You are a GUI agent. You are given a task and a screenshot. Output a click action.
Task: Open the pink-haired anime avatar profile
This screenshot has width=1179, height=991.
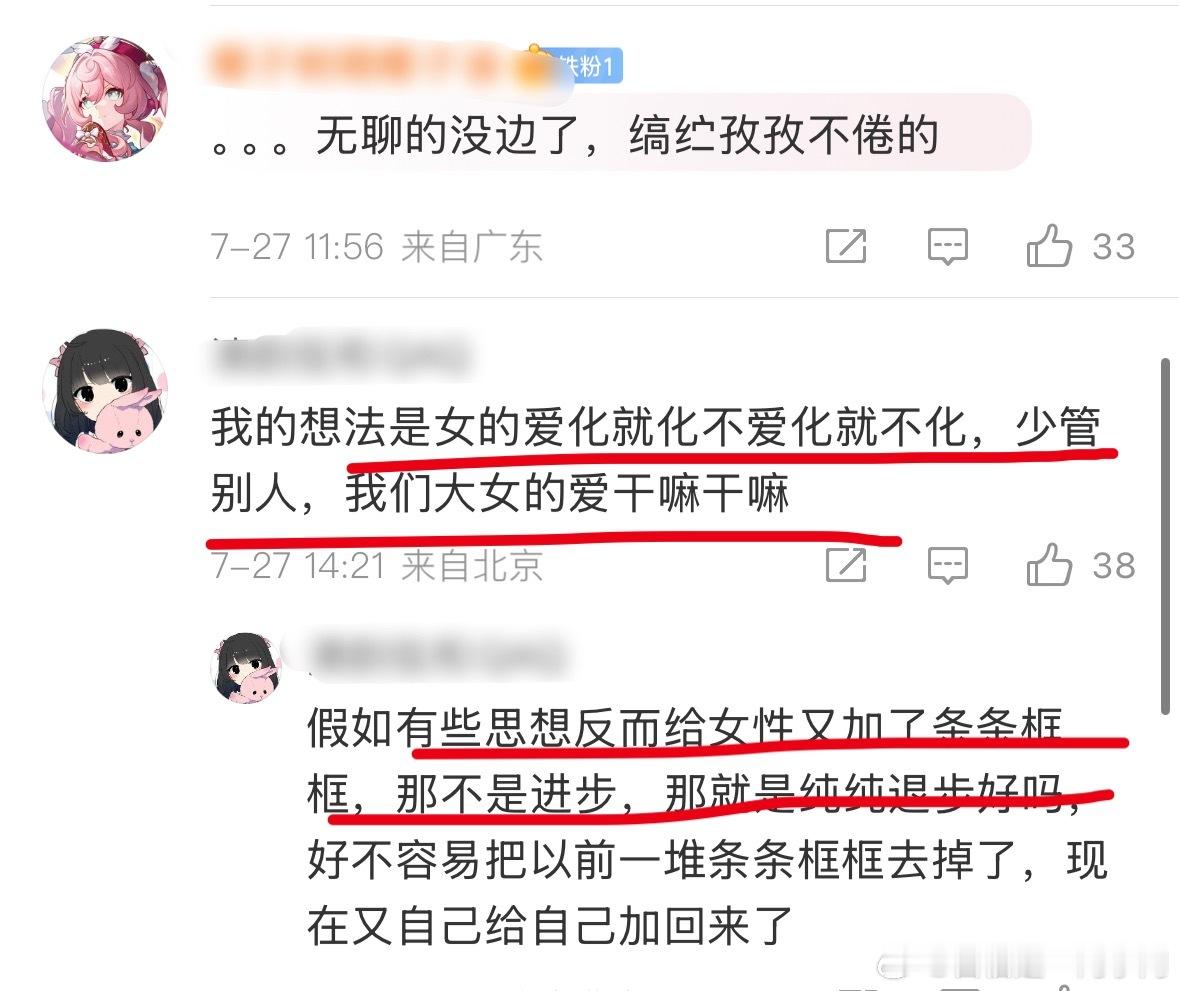(x=105, y=98)
